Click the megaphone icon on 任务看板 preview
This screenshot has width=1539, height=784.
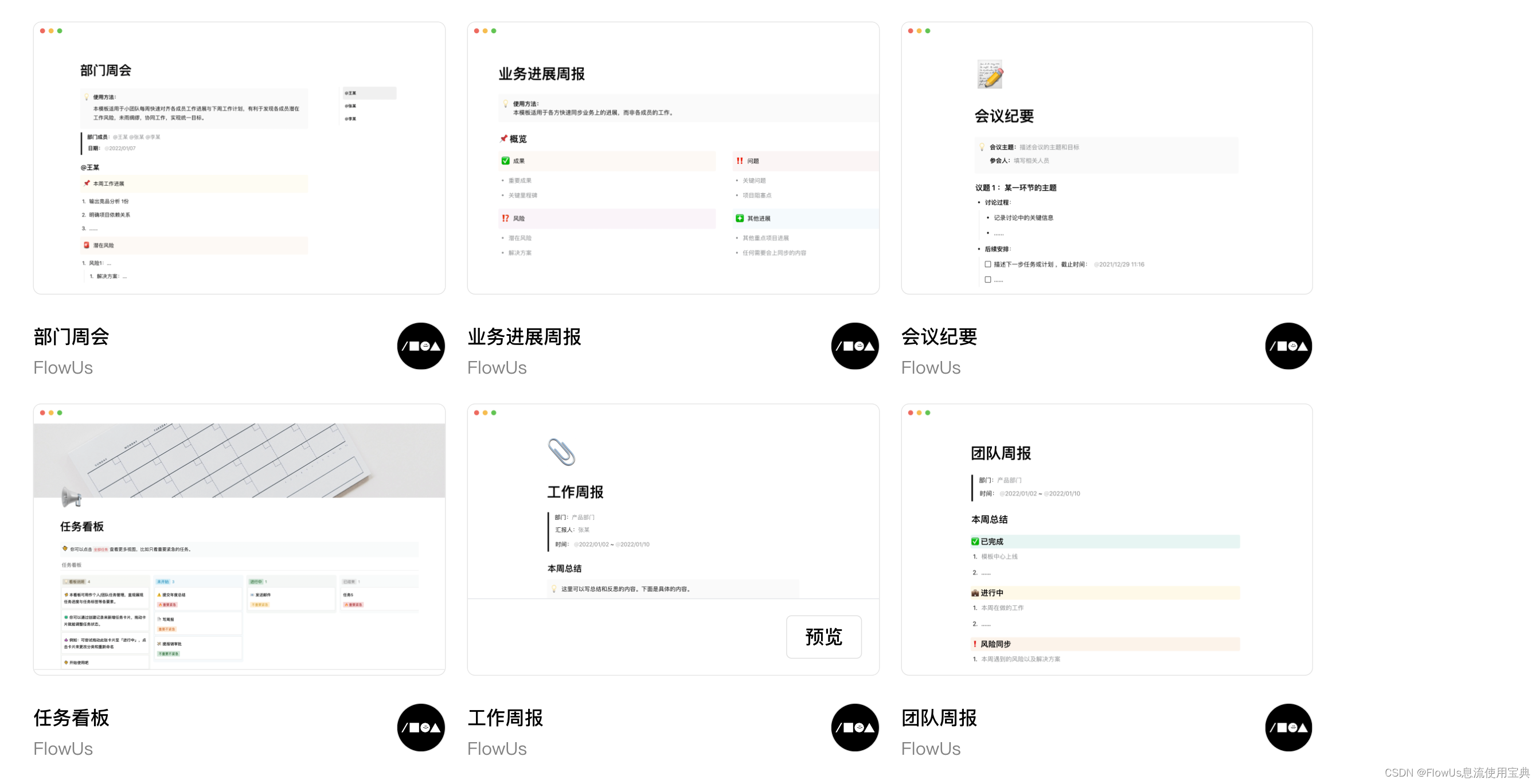point(71,496)
